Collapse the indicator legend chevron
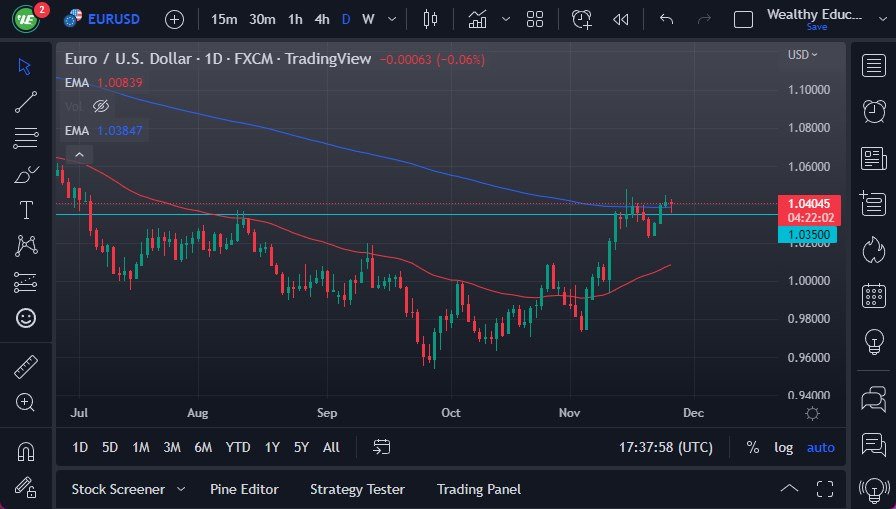 point(79,154)
